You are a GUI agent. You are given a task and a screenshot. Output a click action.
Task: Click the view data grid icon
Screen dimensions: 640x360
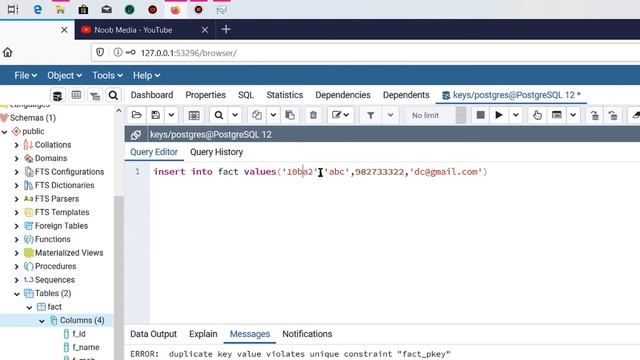[x=194, y=115]
